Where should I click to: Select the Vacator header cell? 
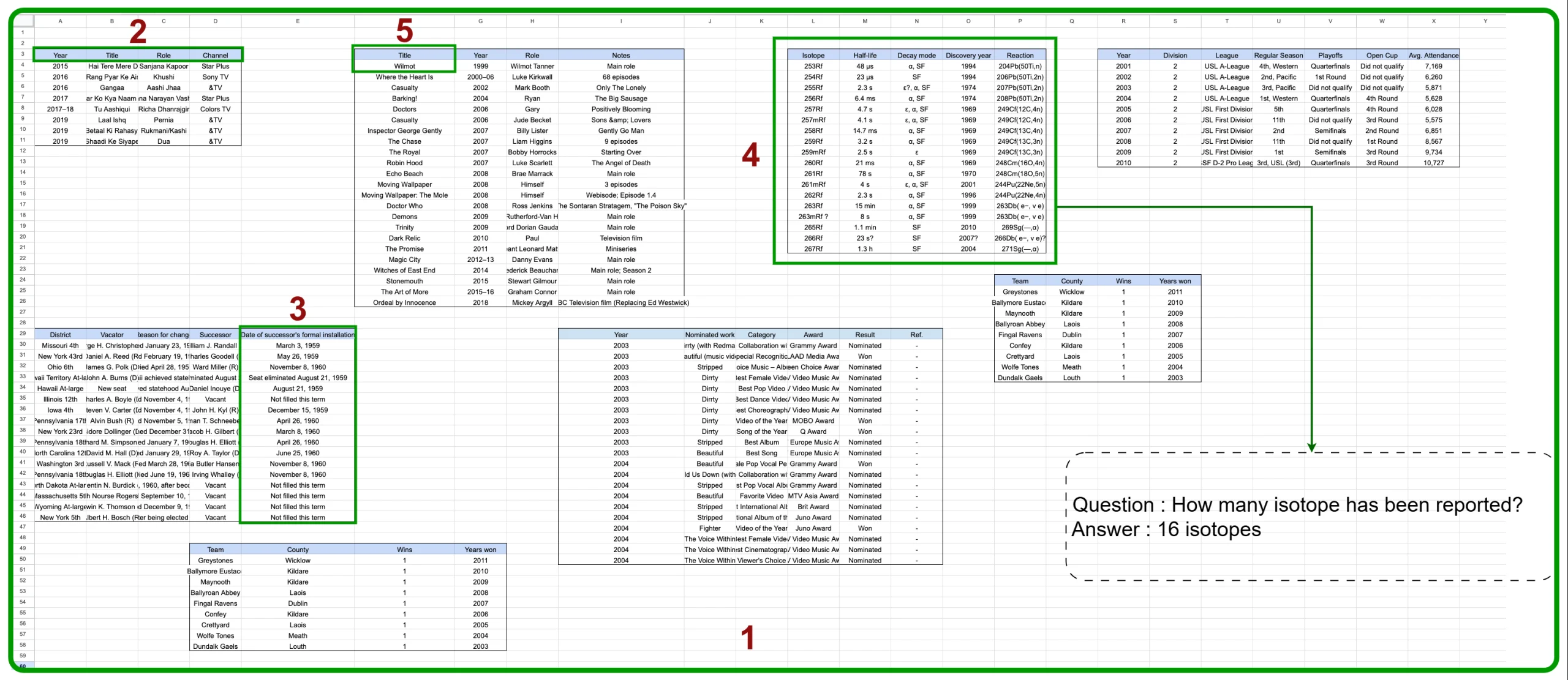111,335
